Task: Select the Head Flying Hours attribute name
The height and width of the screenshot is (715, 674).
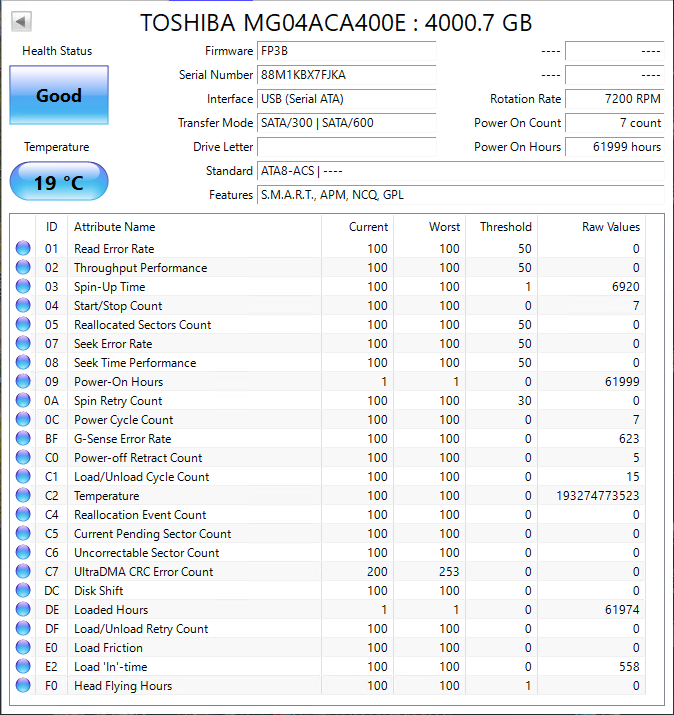Action: tap(123, 685)
